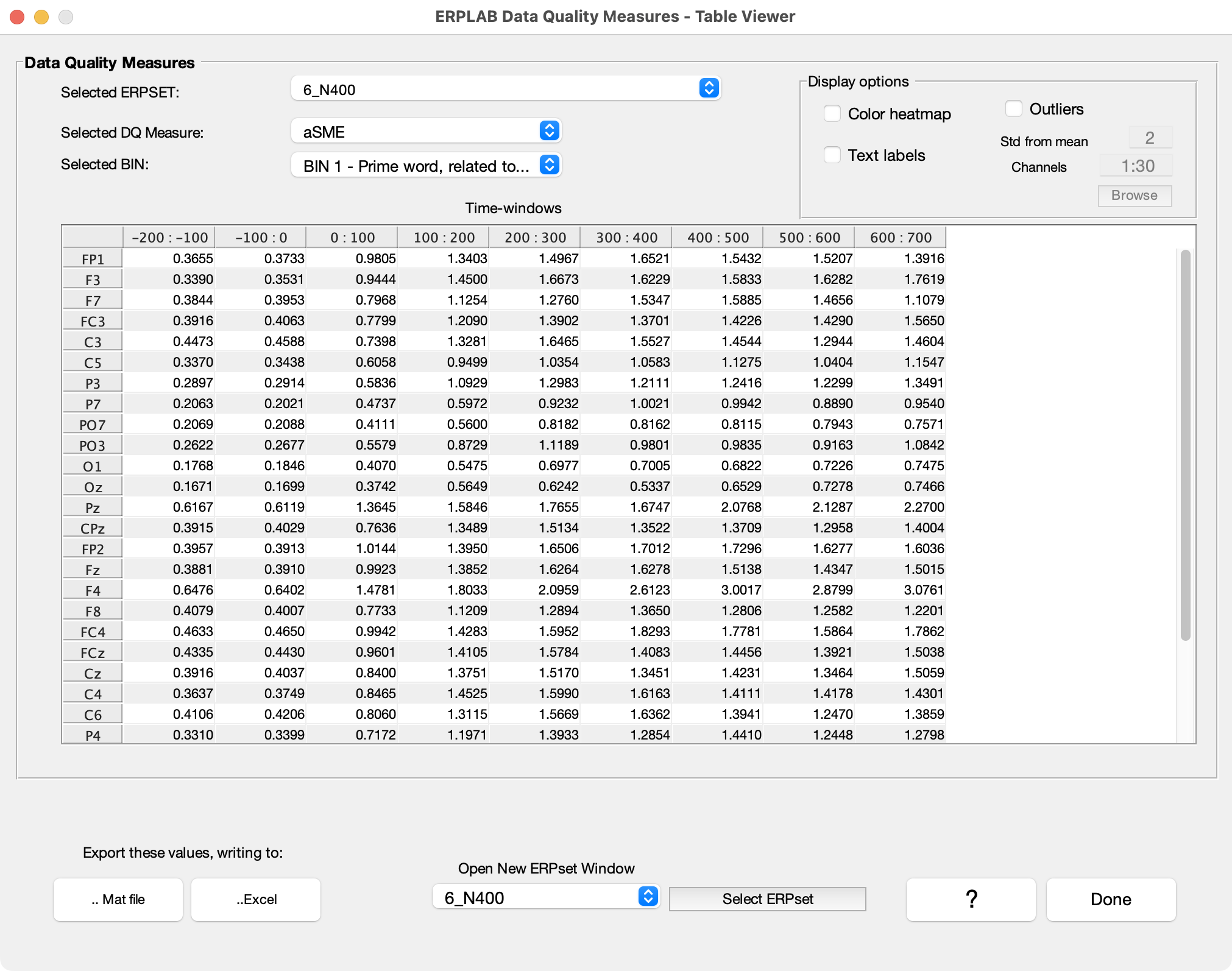Select the 400 : 500 column header
Viewport: 1232px width, 971px height.
(718, 238)
